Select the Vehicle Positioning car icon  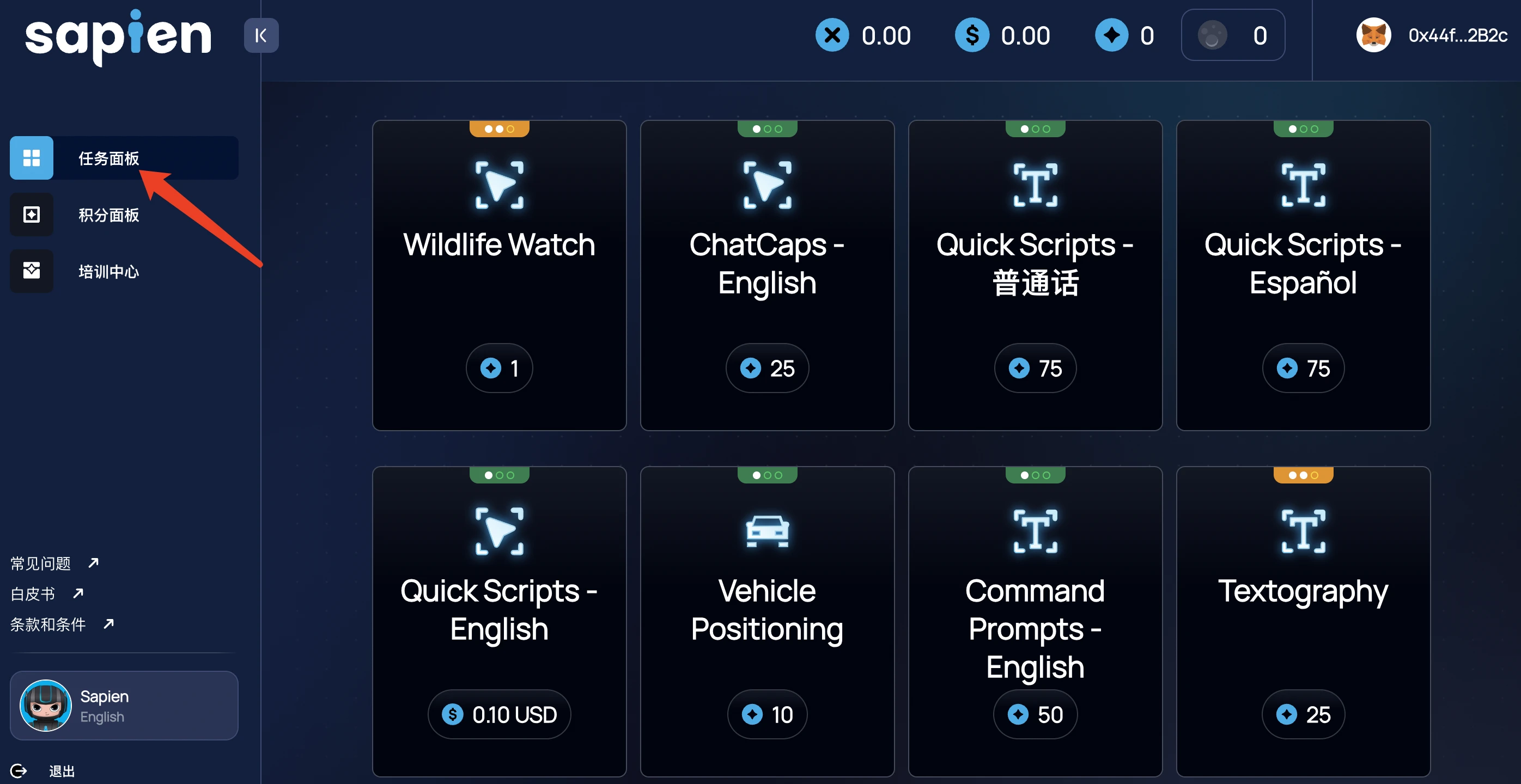point(767,530)
